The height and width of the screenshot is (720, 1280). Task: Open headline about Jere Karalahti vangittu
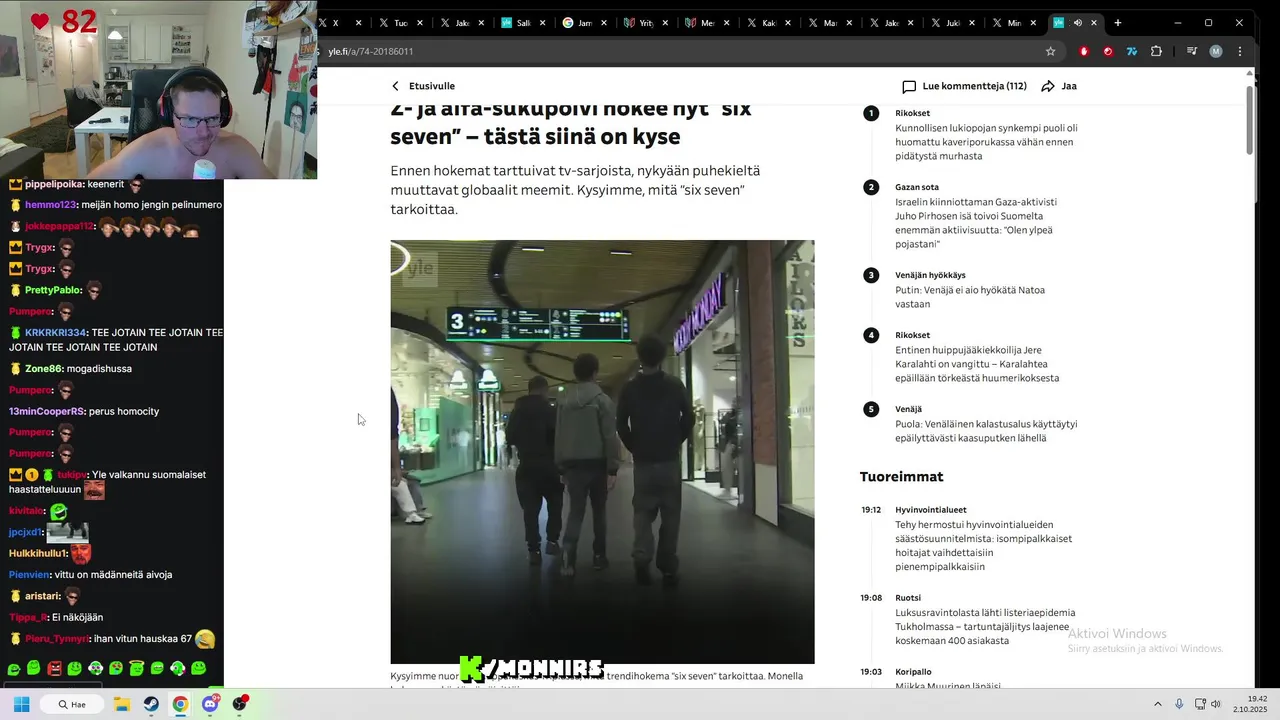coord(977,364)
